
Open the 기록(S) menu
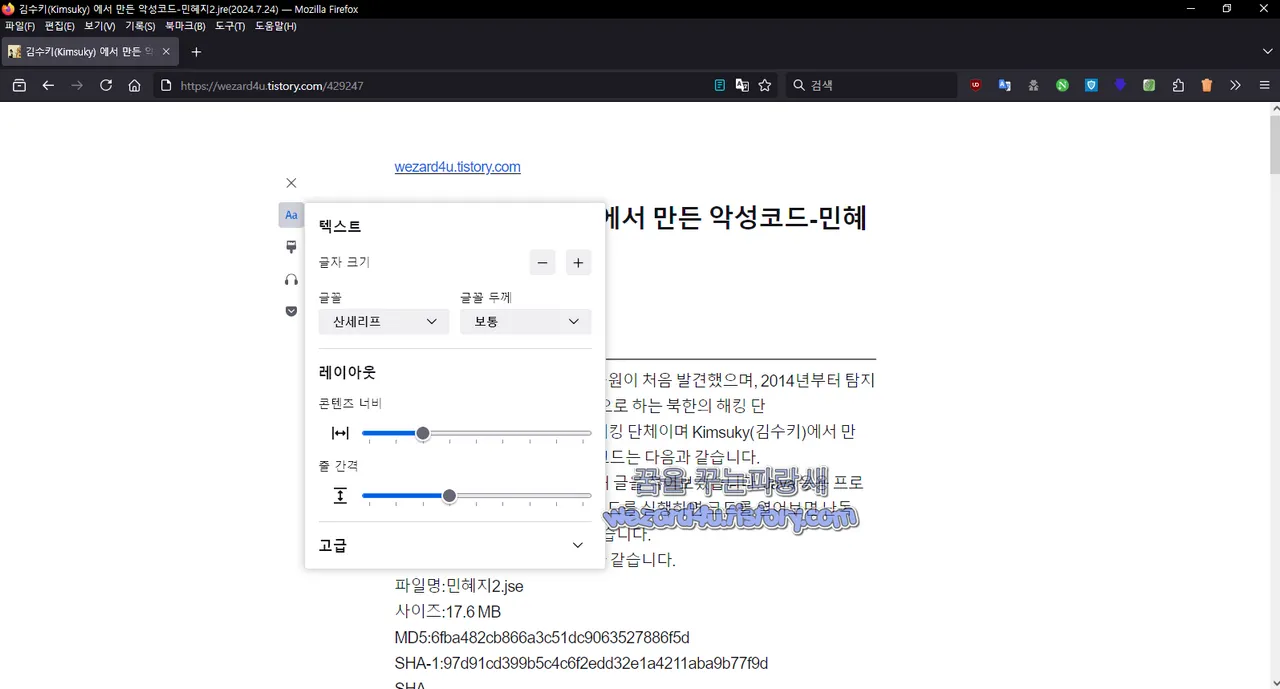point(140,26)
